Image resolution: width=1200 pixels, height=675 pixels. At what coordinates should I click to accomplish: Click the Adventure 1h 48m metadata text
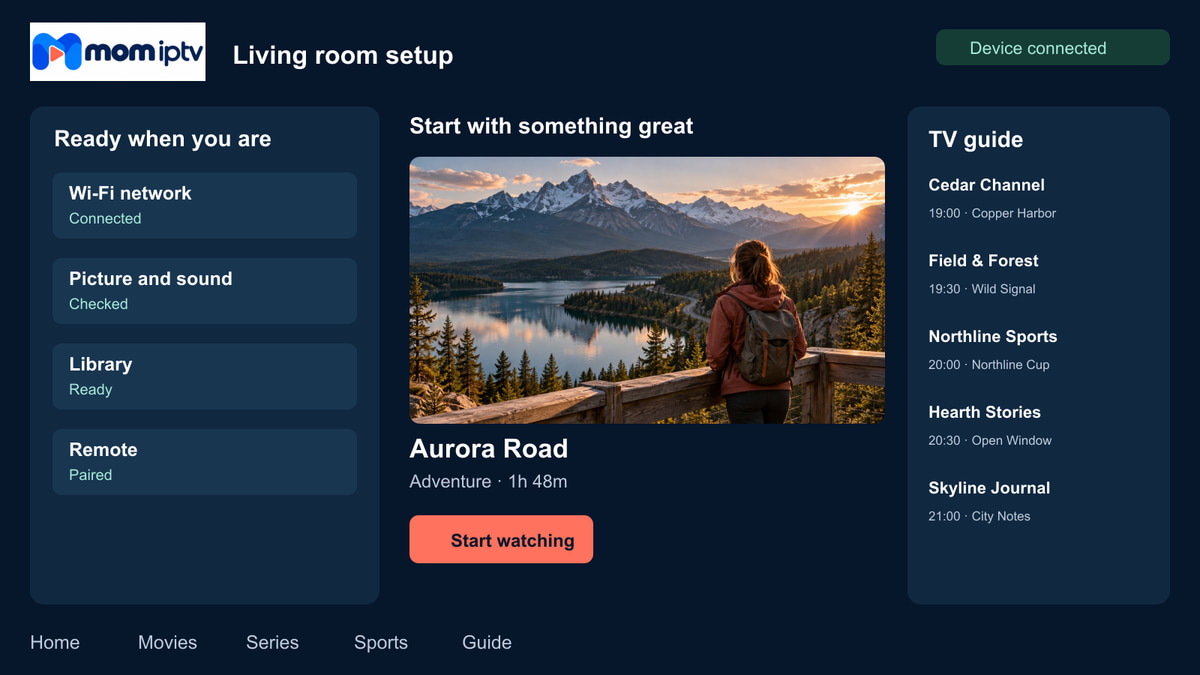(x=488, y=482)
